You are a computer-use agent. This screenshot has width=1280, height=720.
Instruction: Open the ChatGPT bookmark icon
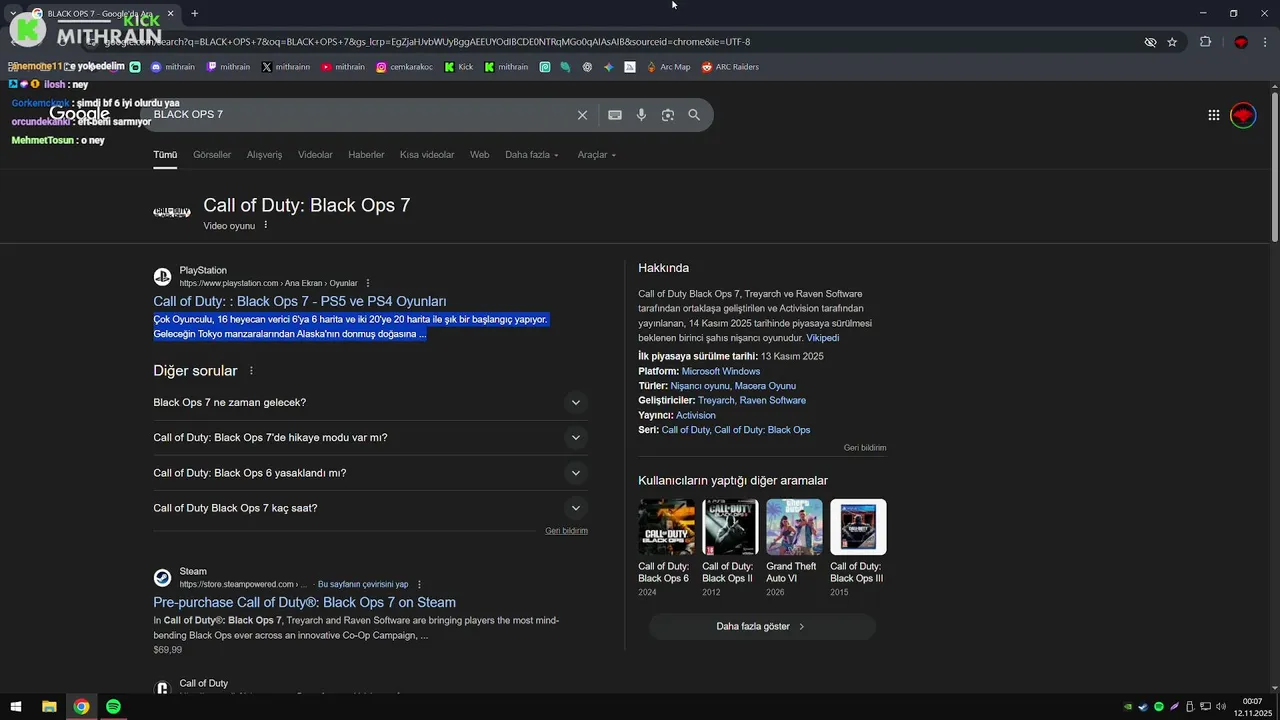click(587, 67)
